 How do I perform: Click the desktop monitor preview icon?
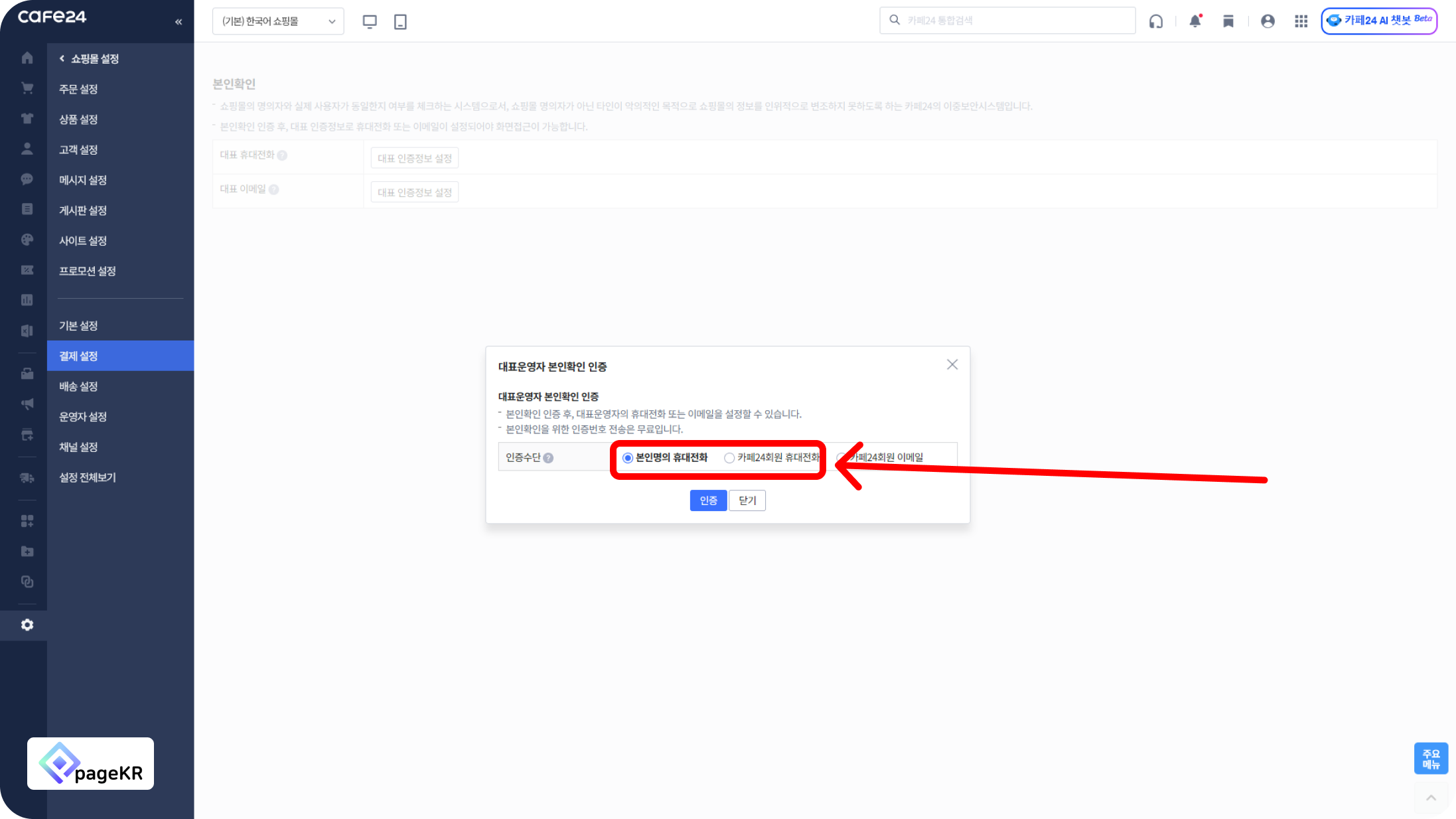pos(370,21)
